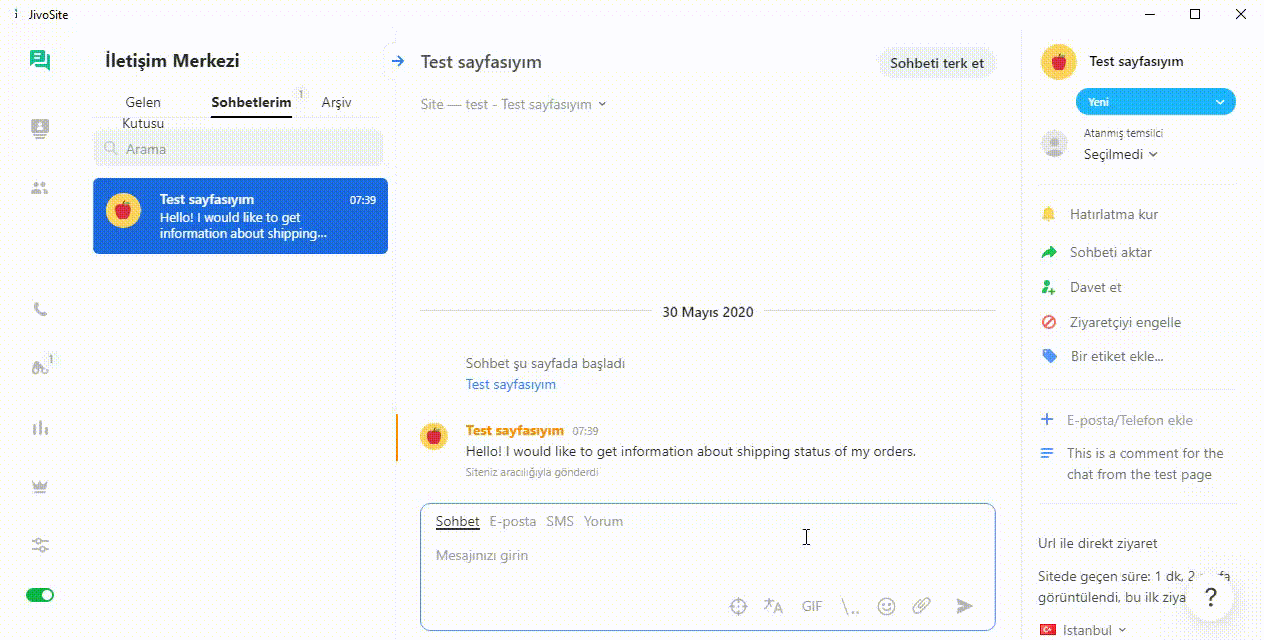This screenshot has height=640, width=1264.
Task: Click the Arama search field
Action: tap(240, 149)
